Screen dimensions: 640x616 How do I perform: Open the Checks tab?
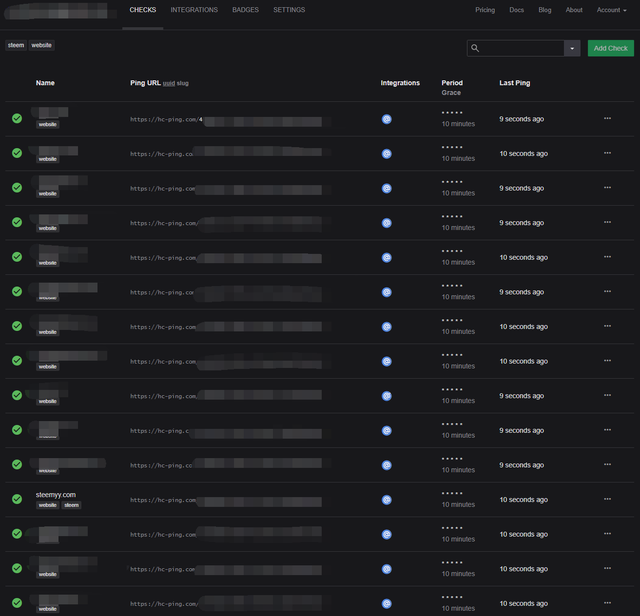(142, 10)
